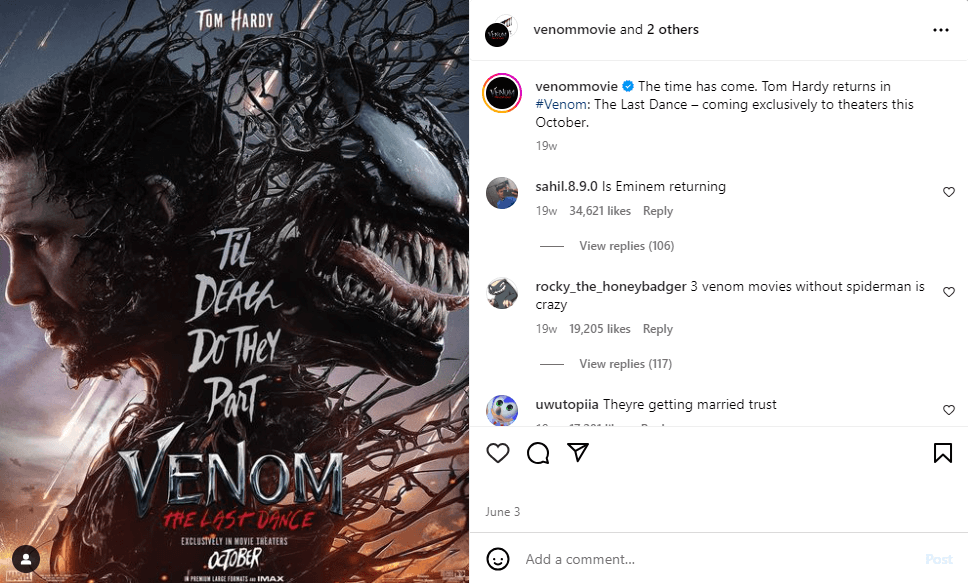Like rocky_the_honeybadger's comment
The width and height of the screenshot is (968, 583).
pos(949,292)
